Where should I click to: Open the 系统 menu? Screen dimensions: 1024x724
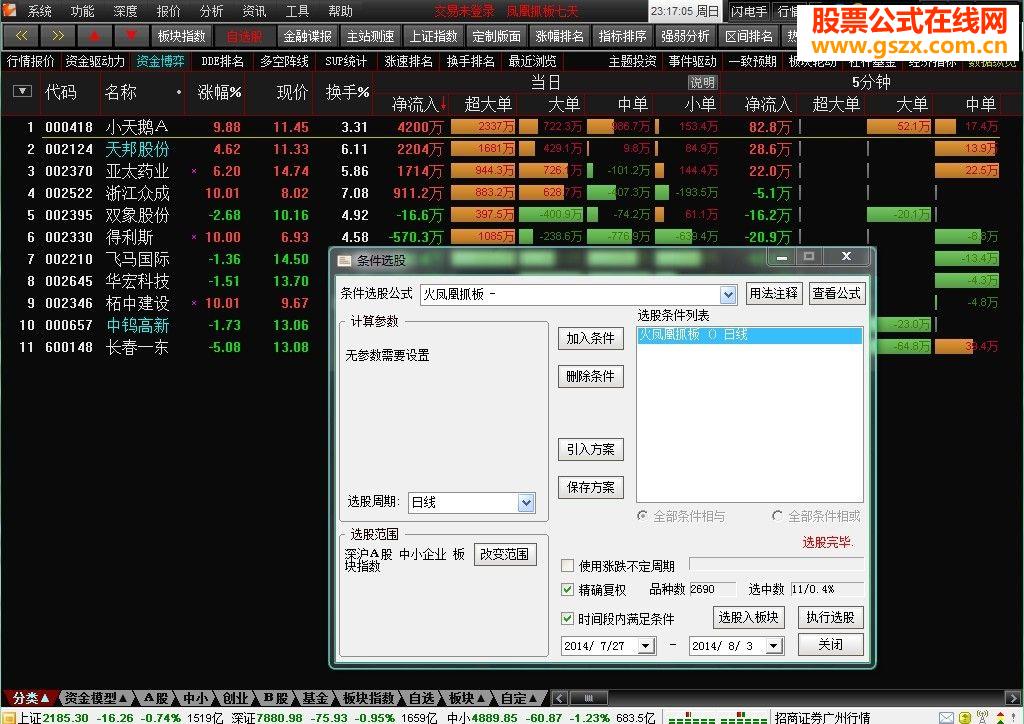(39, 11)
